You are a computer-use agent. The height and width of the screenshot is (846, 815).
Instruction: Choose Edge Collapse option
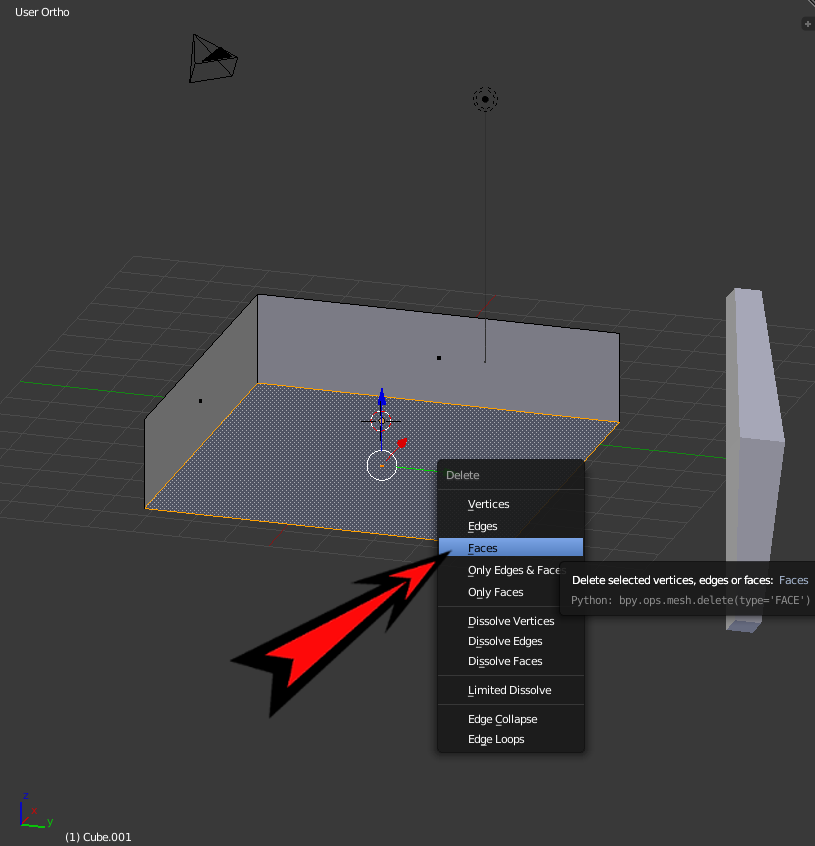510,719
